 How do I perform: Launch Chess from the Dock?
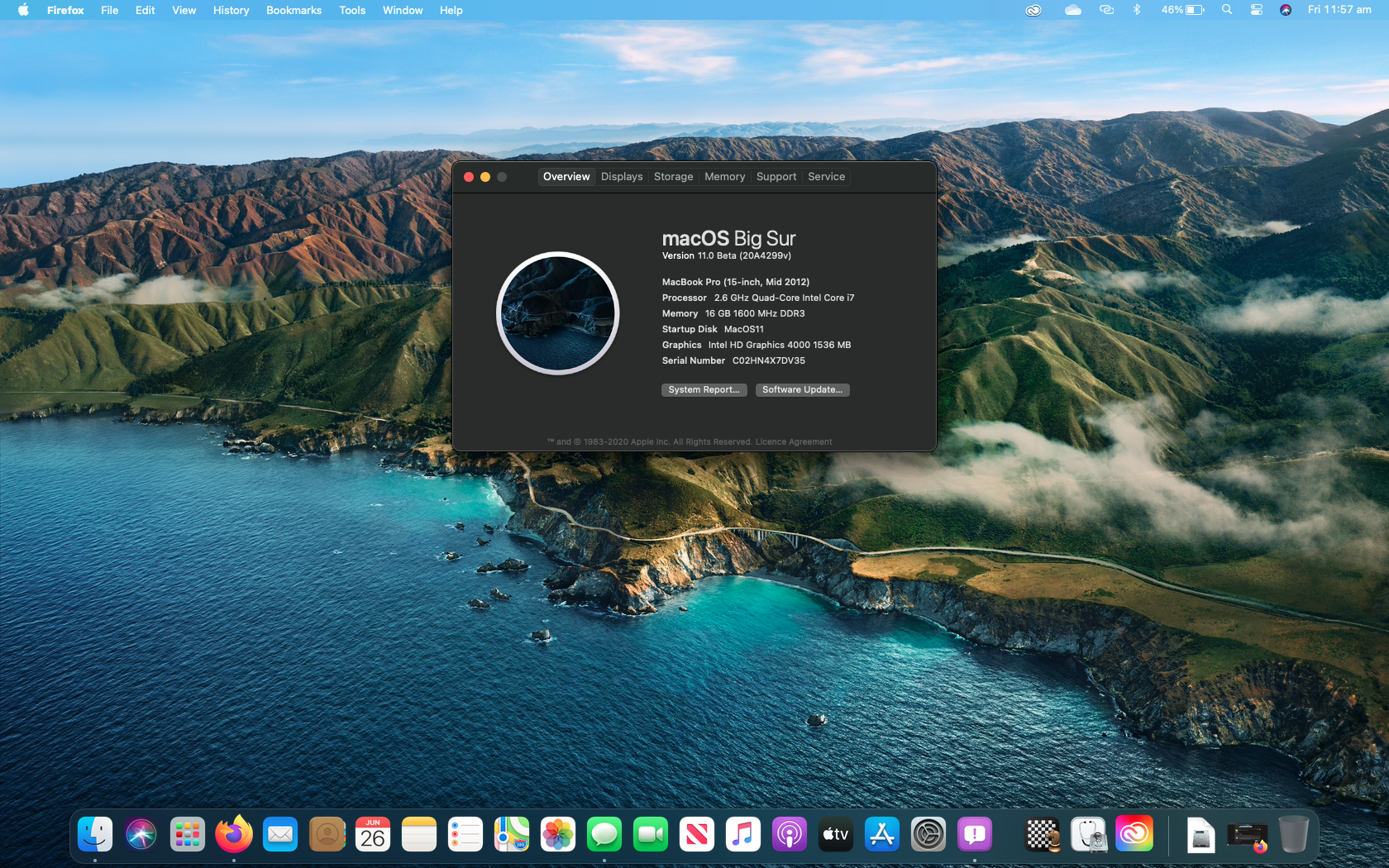[1043, 835]
